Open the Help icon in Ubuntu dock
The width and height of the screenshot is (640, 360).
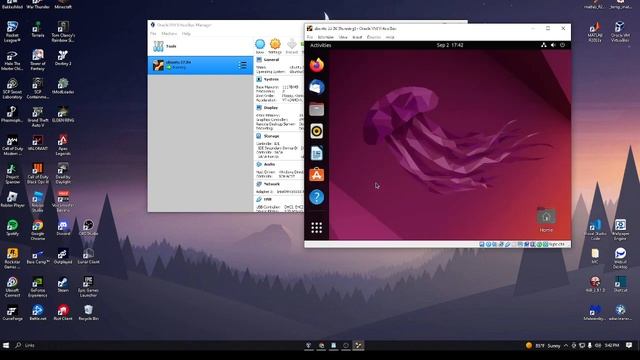click(316, 197)
